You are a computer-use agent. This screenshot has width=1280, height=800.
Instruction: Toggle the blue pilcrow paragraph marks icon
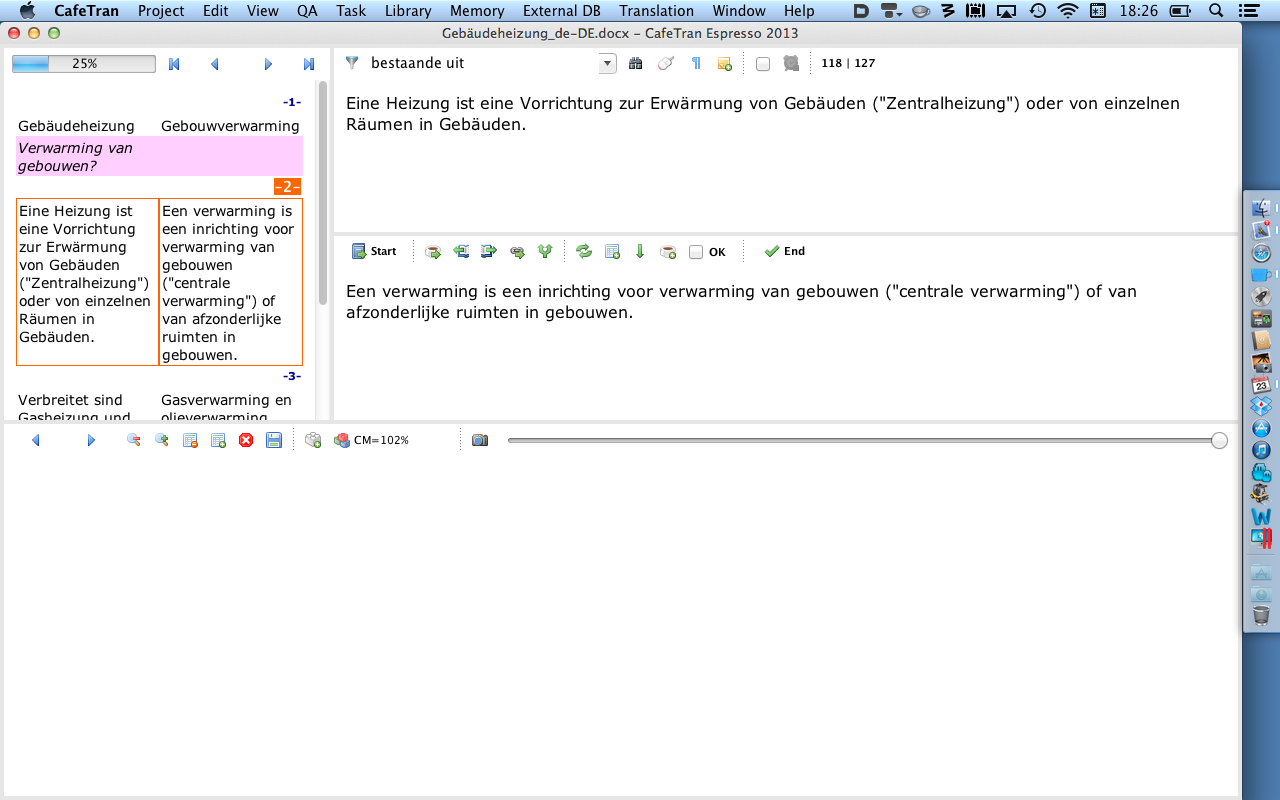696,63
